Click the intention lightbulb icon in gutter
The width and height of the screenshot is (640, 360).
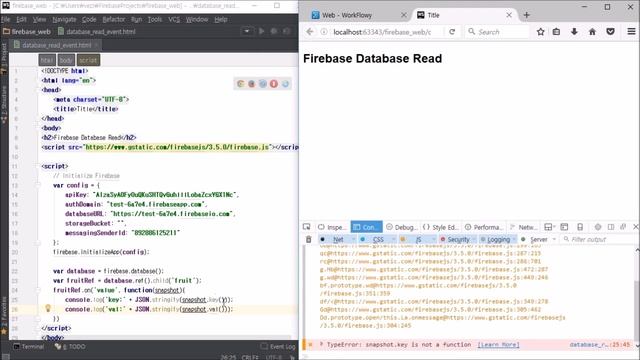click(x=48, y=309)
